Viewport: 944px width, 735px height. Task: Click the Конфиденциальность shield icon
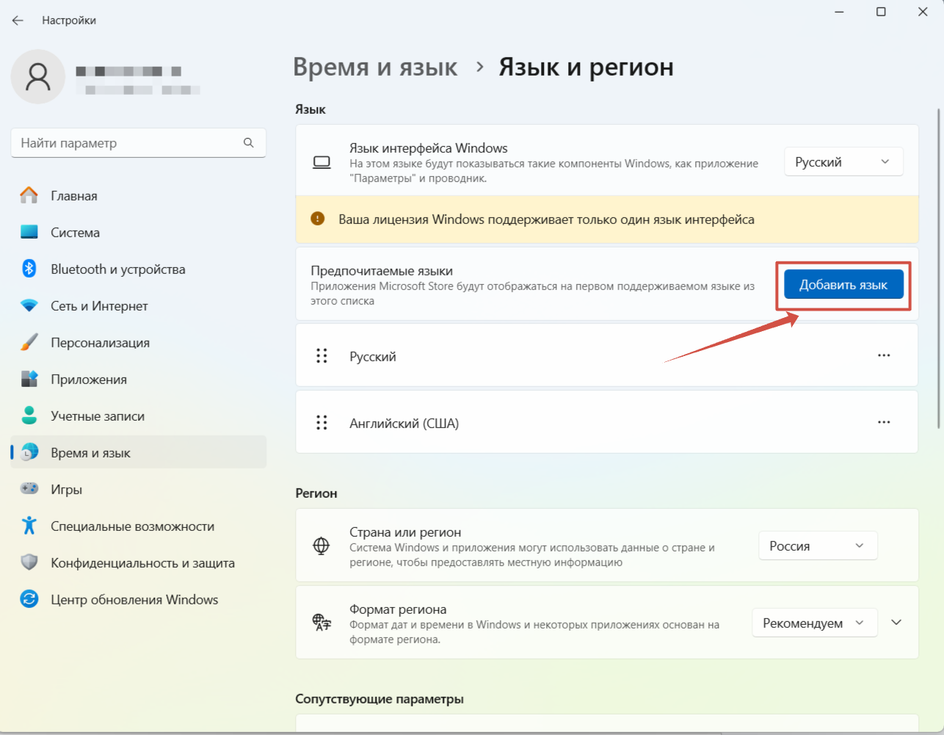point(29,562)
